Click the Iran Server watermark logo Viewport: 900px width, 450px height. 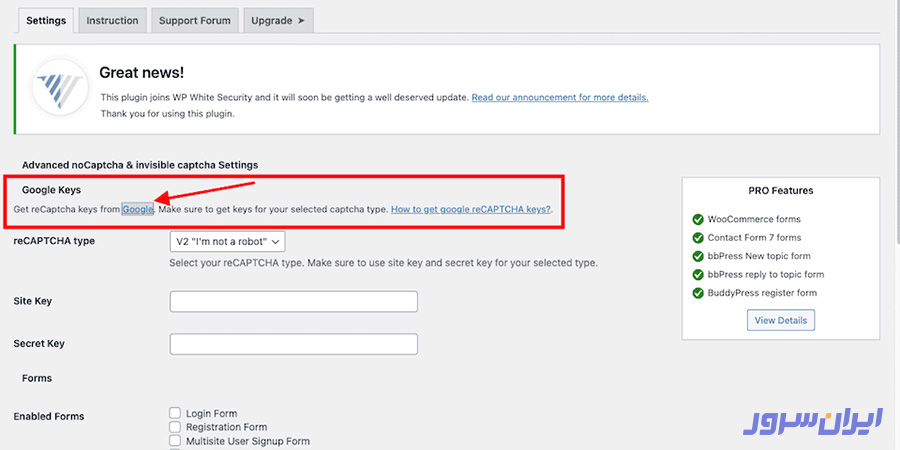tap(812, 421)
